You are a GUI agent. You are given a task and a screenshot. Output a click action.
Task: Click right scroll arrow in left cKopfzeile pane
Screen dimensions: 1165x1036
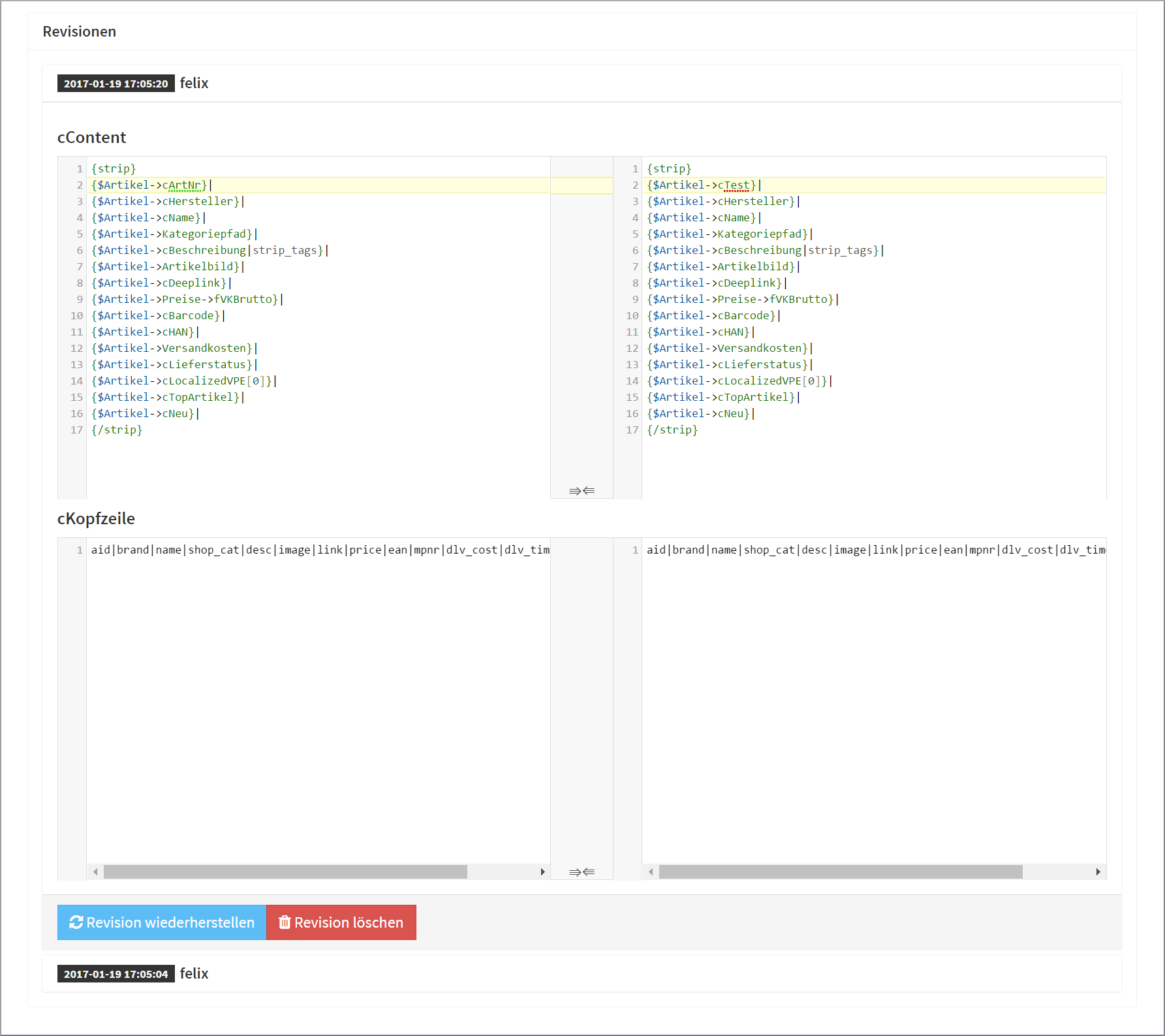point(542,871)
